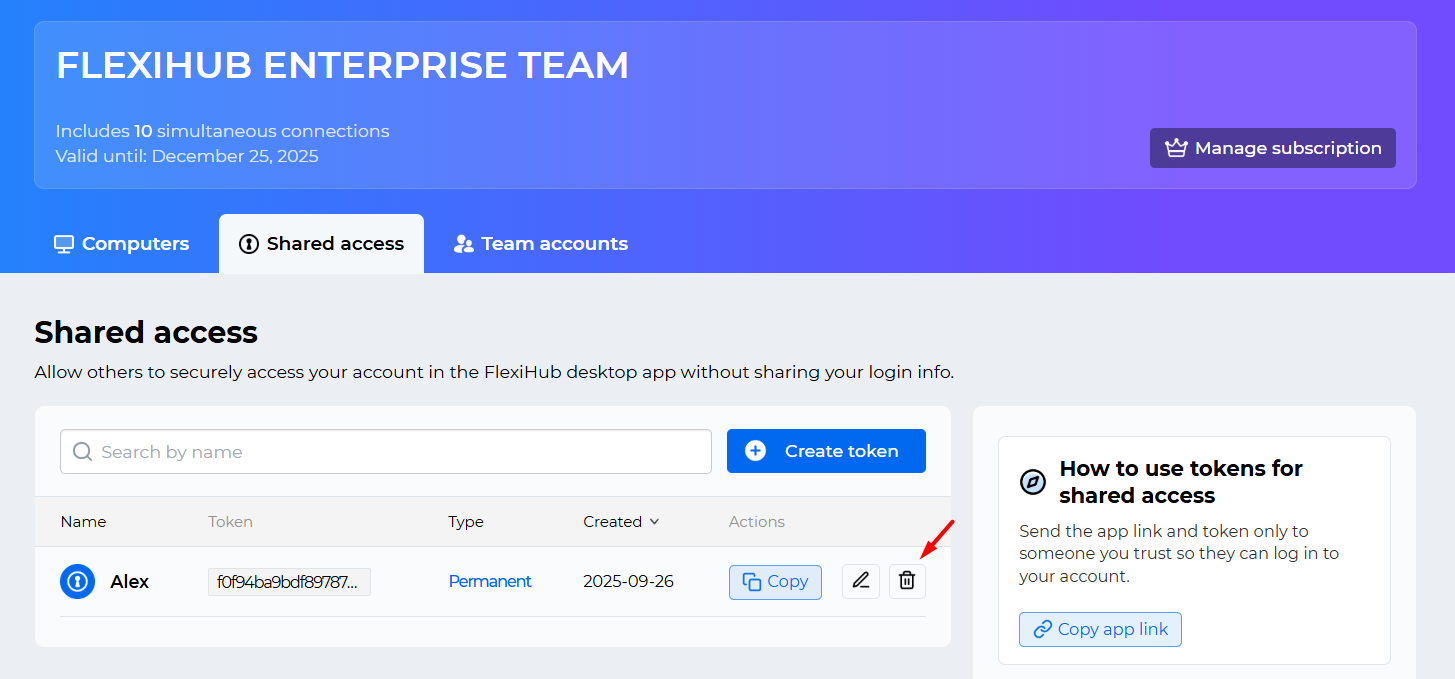The height and width of the screenshot is (679, 1455).
Task: Click the Alex token name
Action: (130, 582)
